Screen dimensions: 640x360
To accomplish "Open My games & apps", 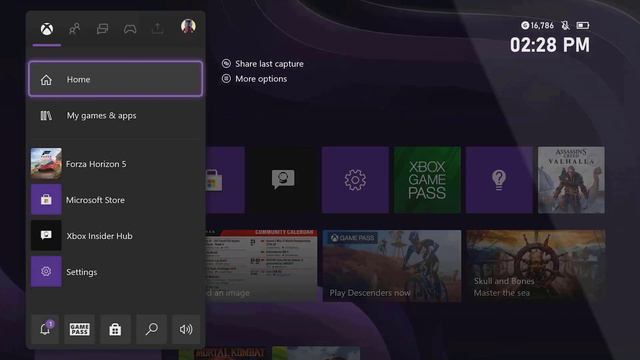I will (116, 116).
